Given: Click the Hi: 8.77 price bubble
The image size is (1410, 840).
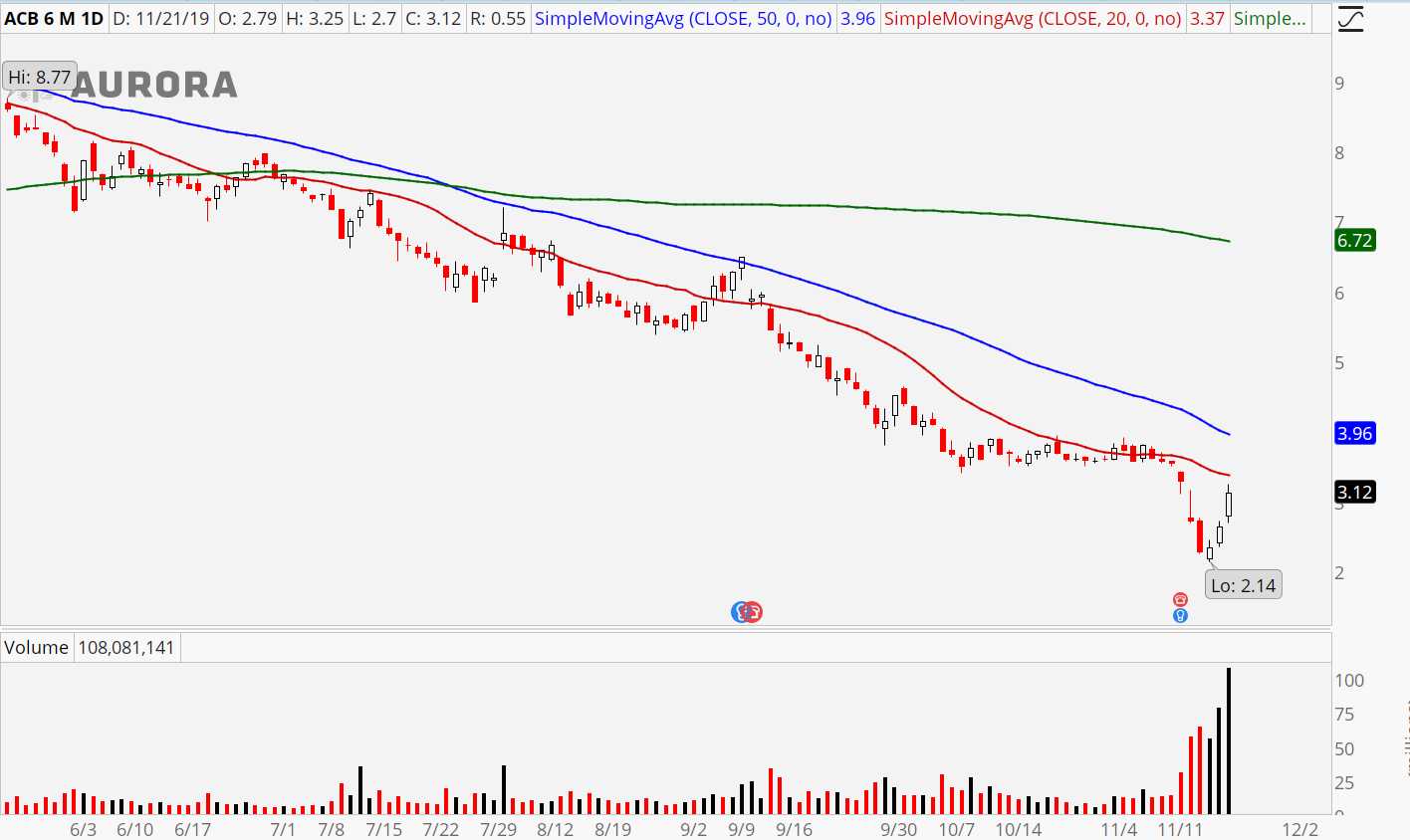Looking at the screenshot, I should [x=40, y=77].
